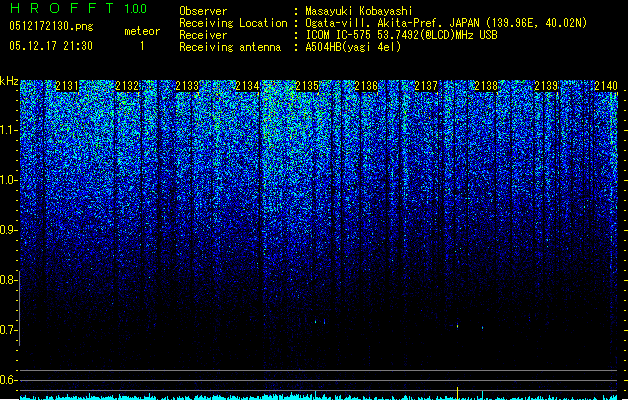Click time marker 2137
This screenshot has height=400, width=629.
coord(426,86)
